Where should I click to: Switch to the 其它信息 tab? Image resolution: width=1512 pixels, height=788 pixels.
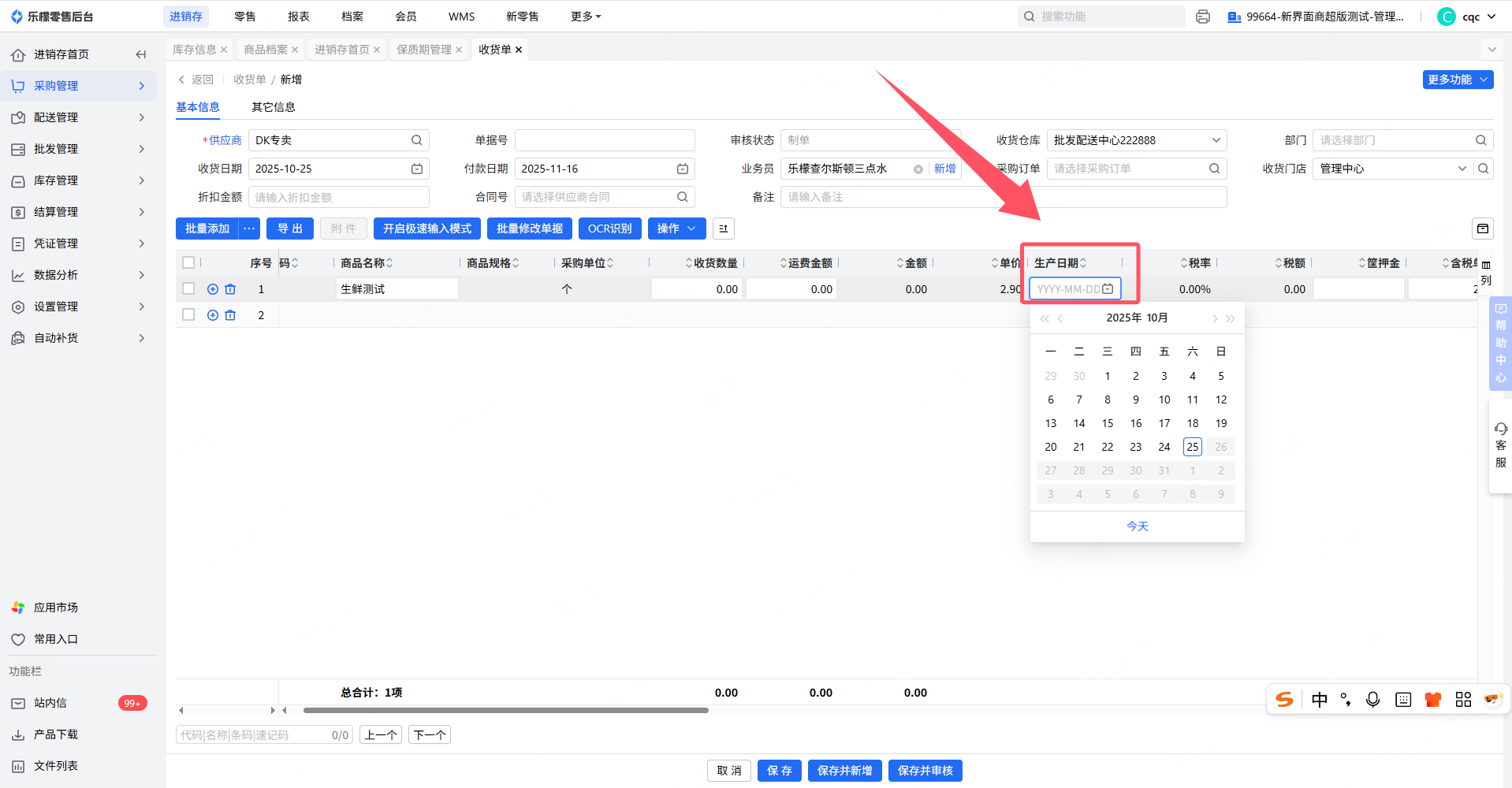click(x=273, y=107)
